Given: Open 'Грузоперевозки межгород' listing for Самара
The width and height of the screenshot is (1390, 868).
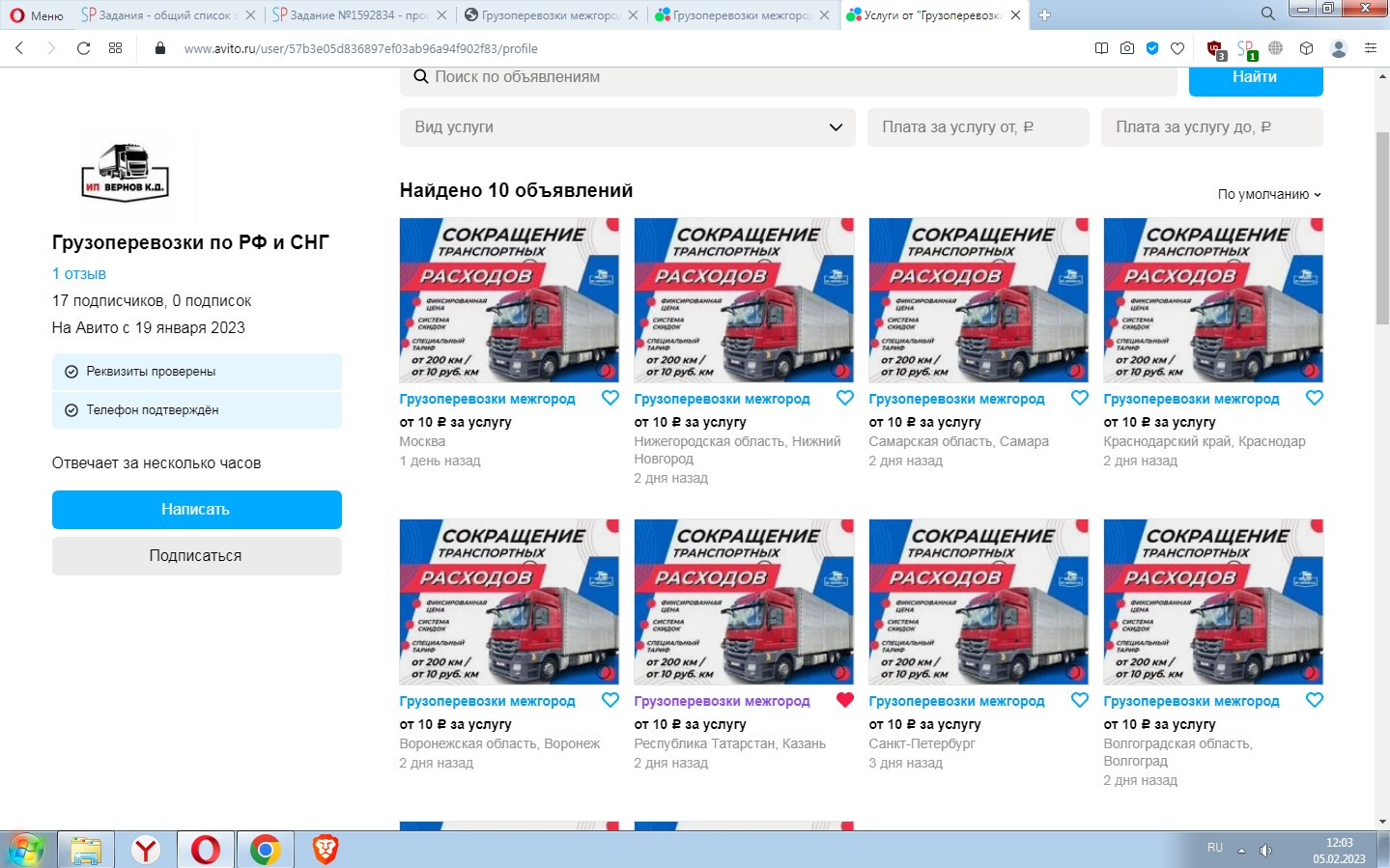Looking at the screenshot, I should 956,399.
